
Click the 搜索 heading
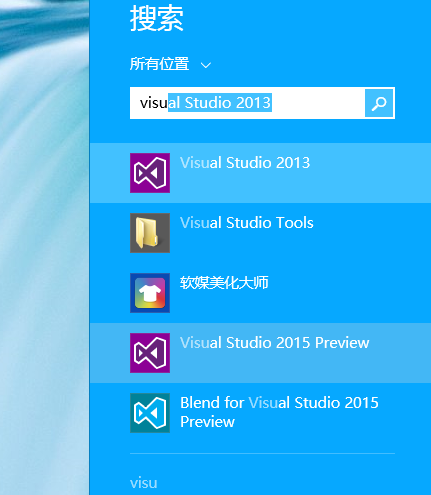157,19
